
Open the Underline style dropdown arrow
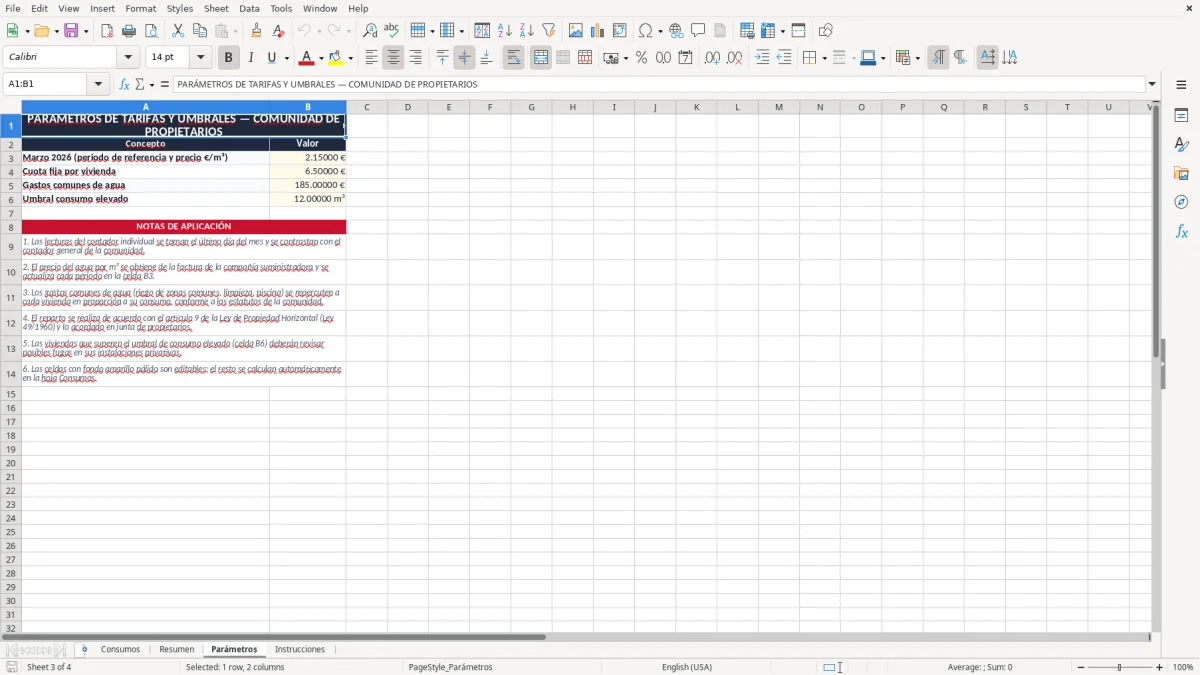tap(286, 58)
